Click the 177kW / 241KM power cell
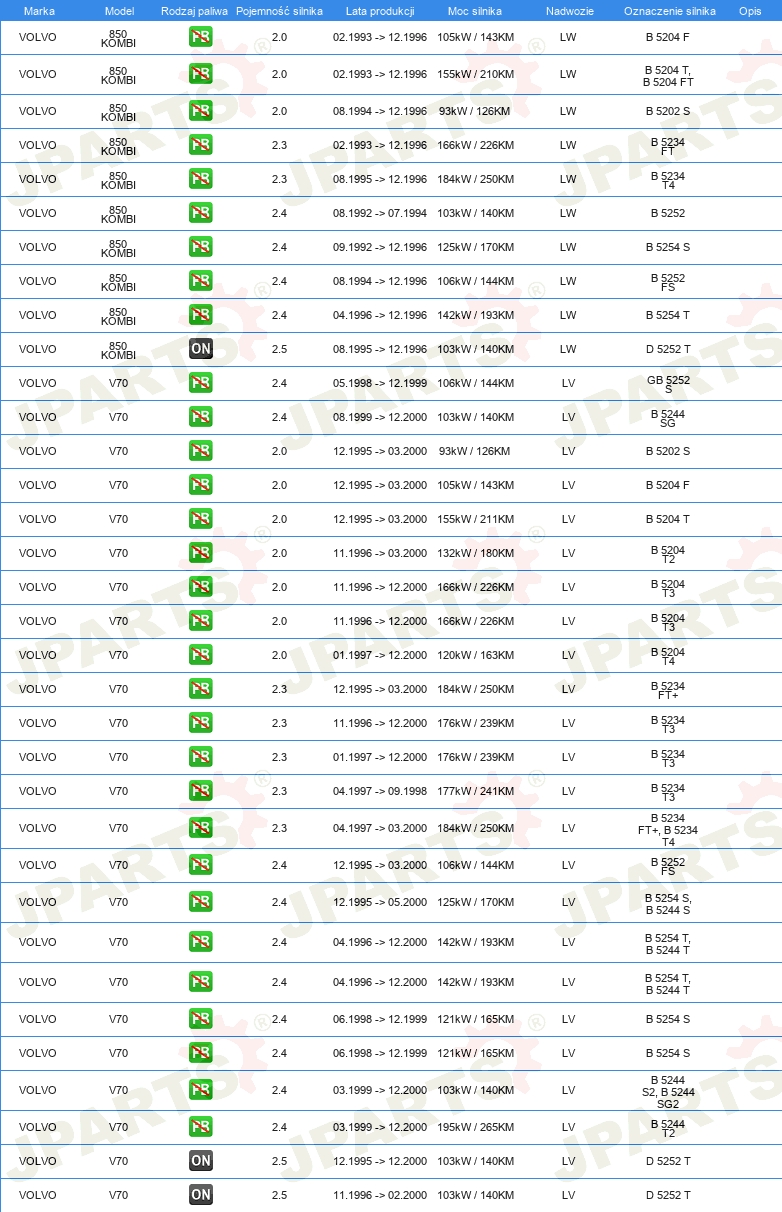782x1212 pixels. tap(475, 791)
